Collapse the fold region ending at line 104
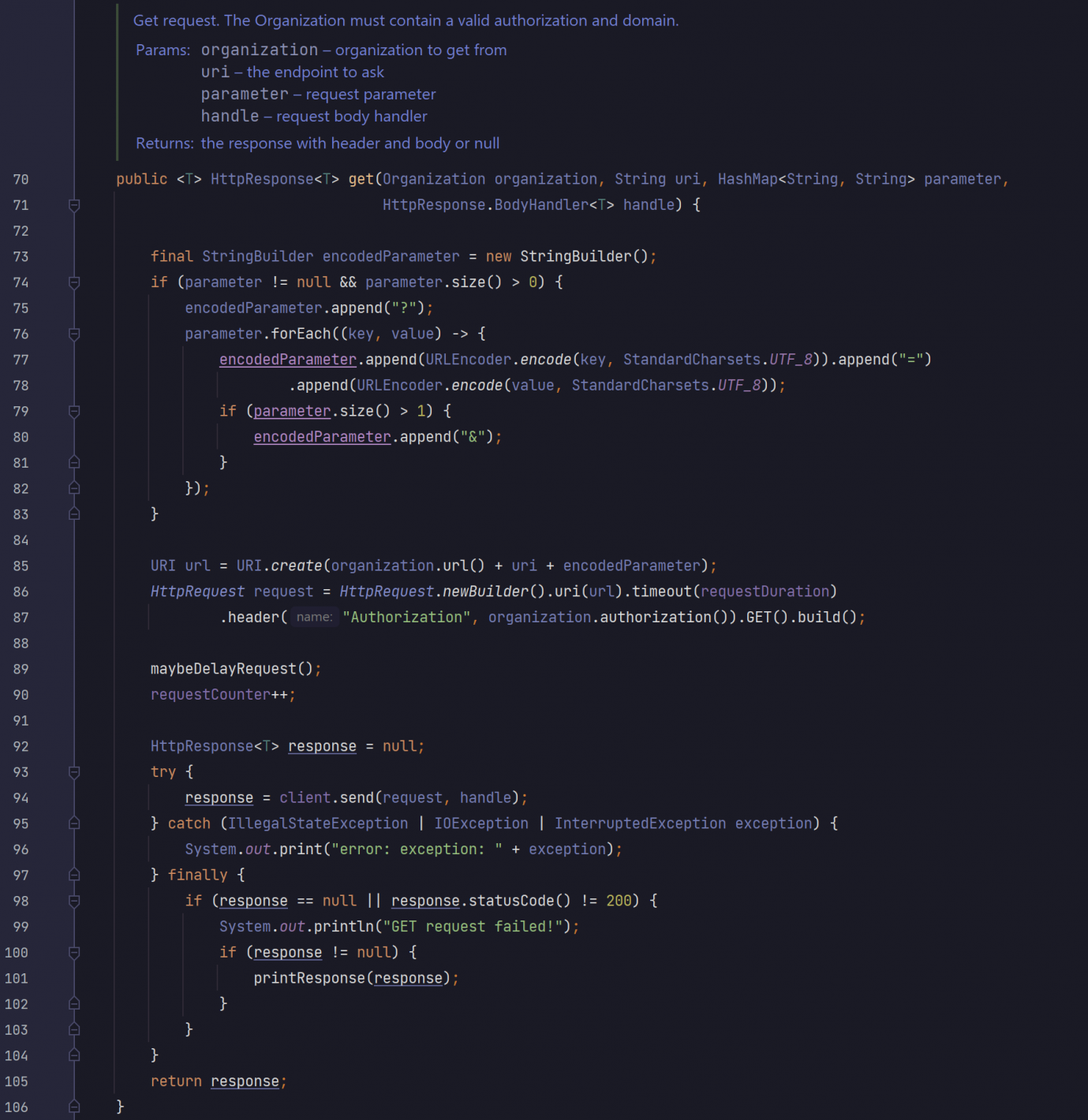 (73, 1055)
